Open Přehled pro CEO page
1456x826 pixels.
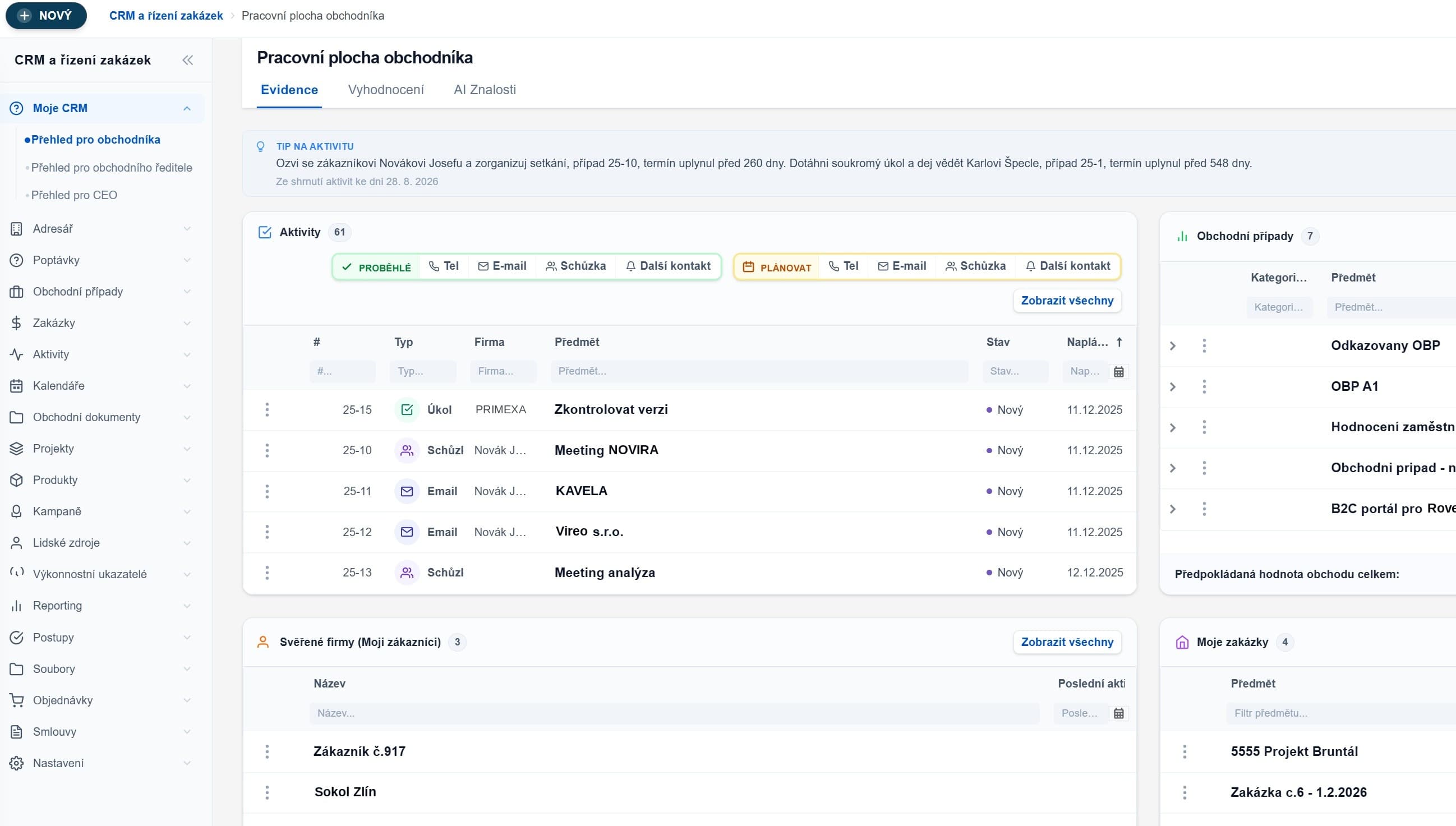[75, 195]
